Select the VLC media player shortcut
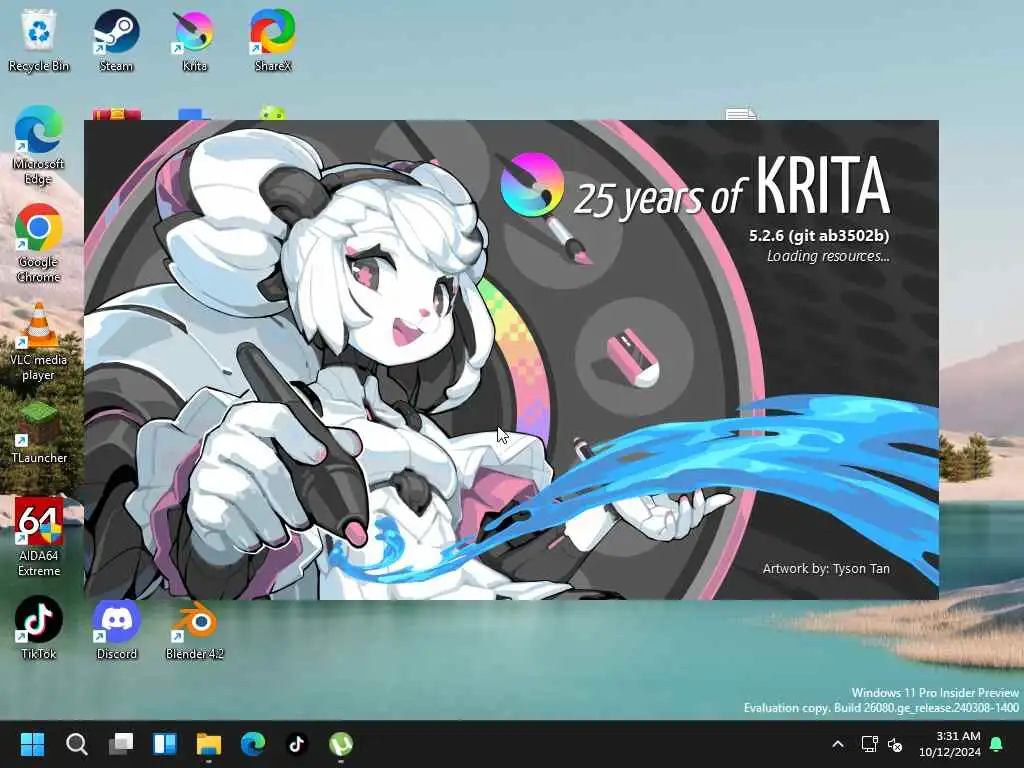 click(x=39, y=342)
